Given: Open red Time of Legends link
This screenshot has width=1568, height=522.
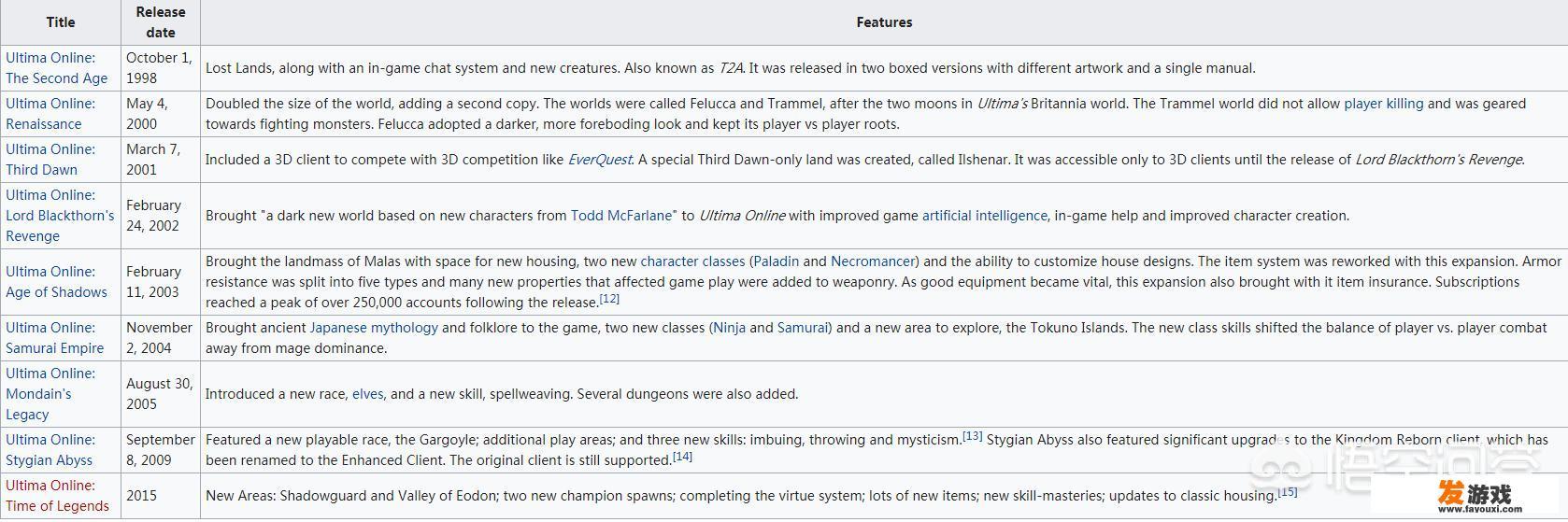Looking at the screenshot, I should (x=57, y=496).
